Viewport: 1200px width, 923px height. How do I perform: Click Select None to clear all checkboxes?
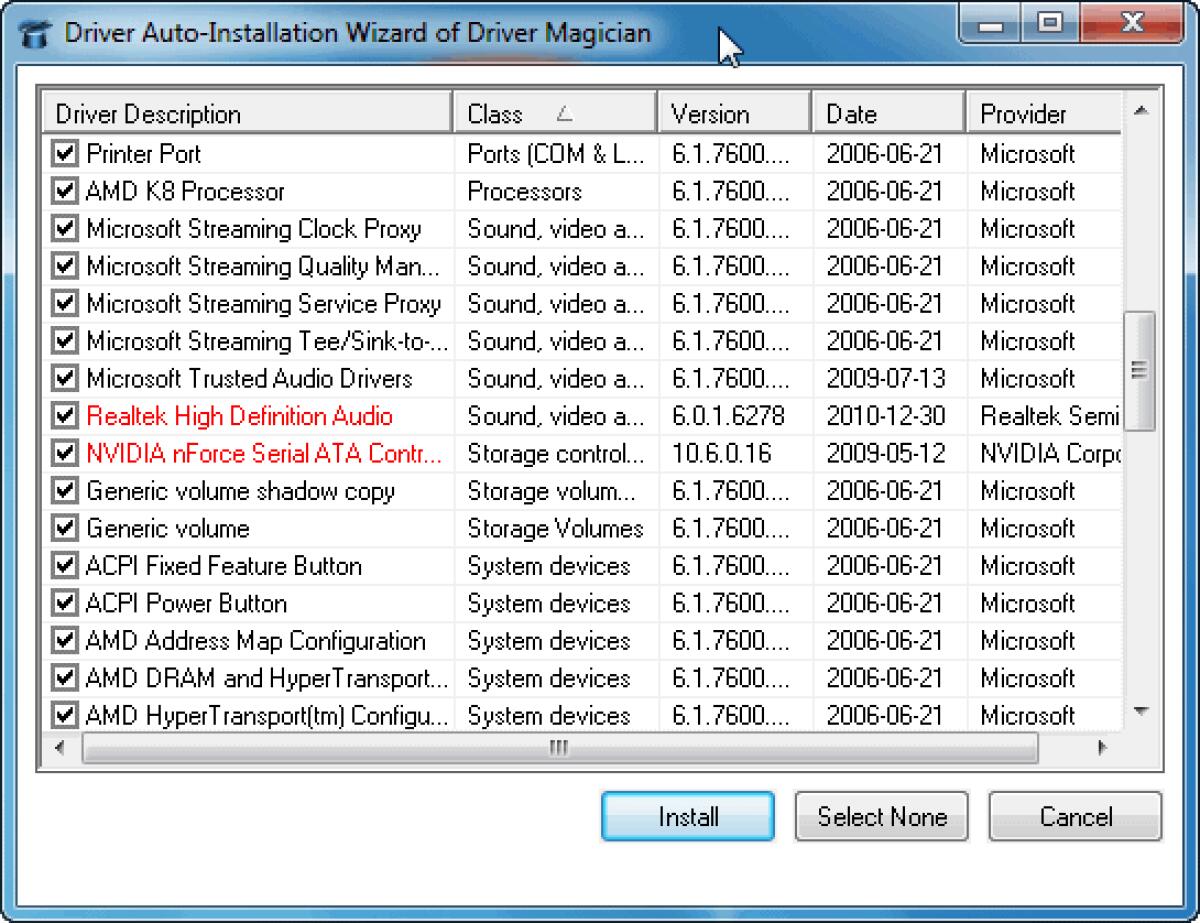click(881, 816)
